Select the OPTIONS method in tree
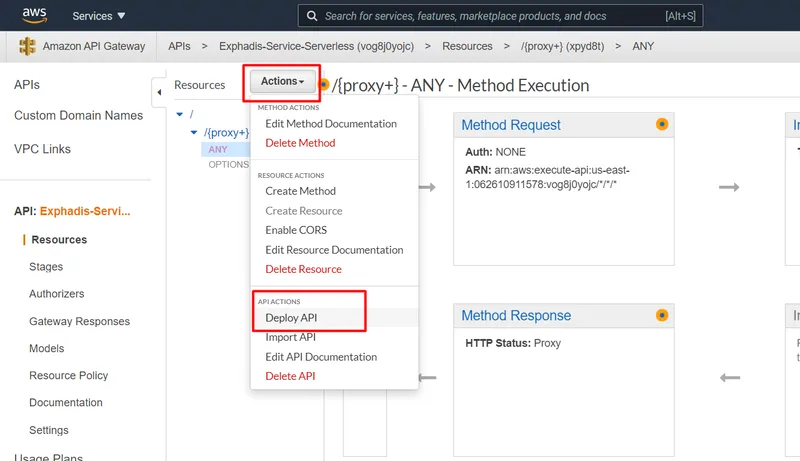The image size is (800, 461). point(229,164)
